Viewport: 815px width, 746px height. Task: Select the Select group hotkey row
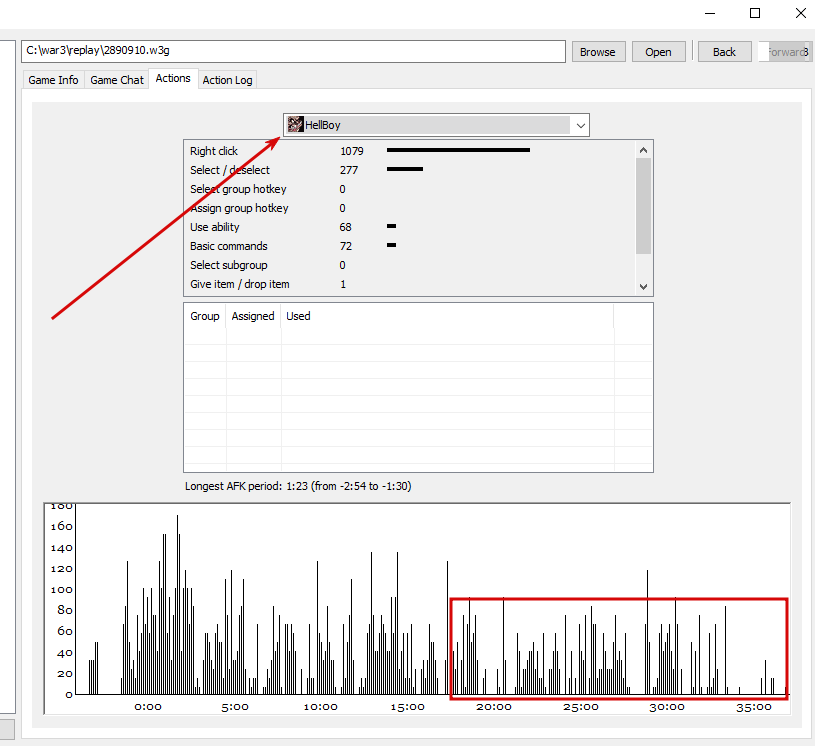click(410, 189)
